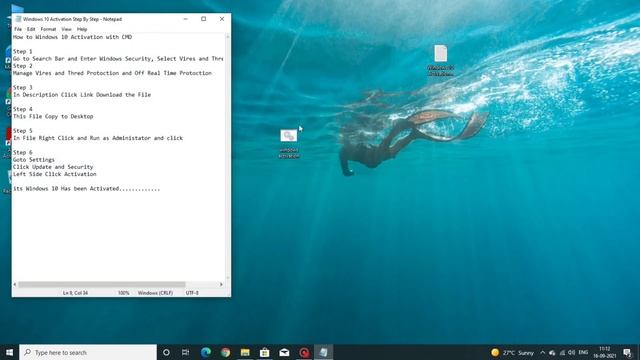Click the 'Step 3' line in Notepad

click(22, 87)
